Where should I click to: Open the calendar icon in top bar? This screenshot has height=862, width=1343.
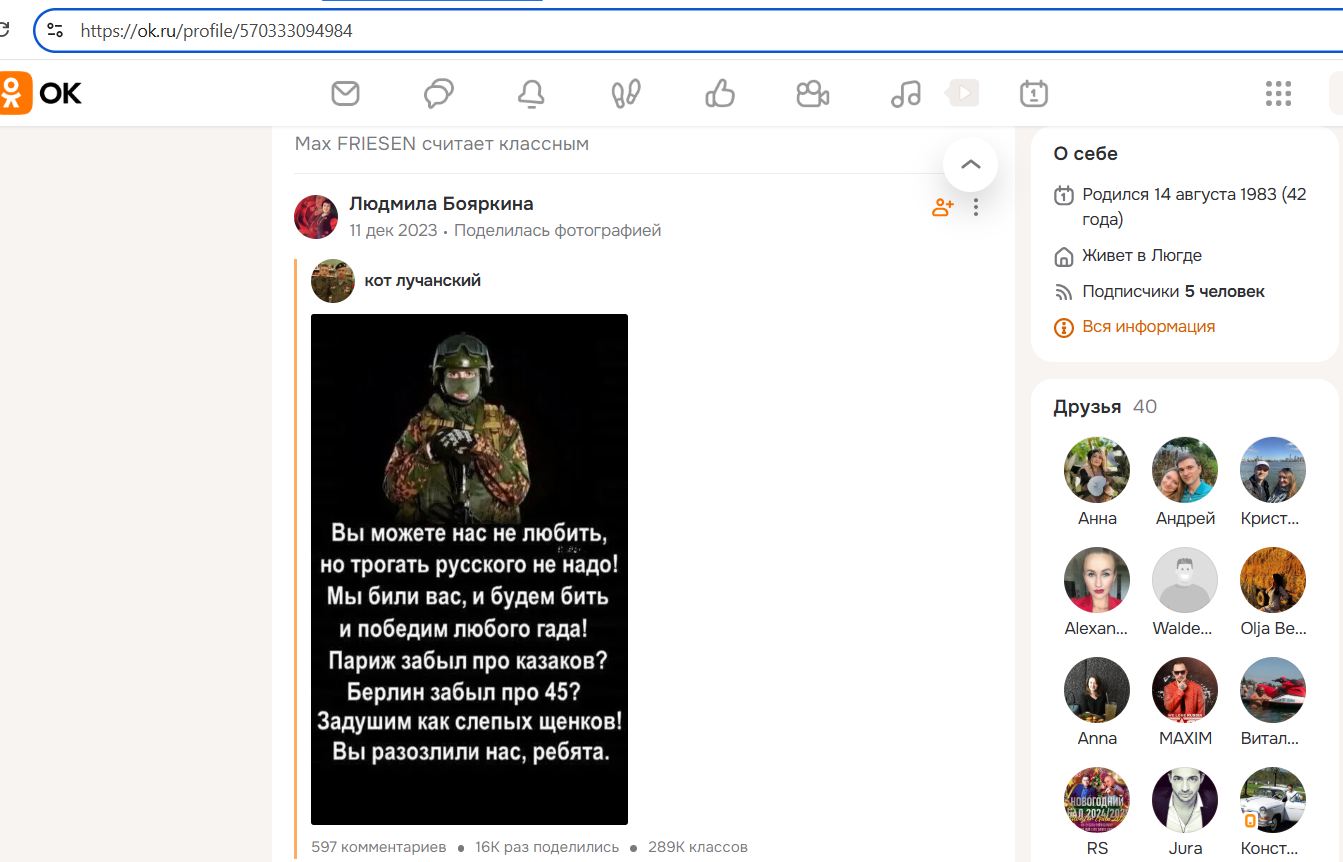(1033, 94)
